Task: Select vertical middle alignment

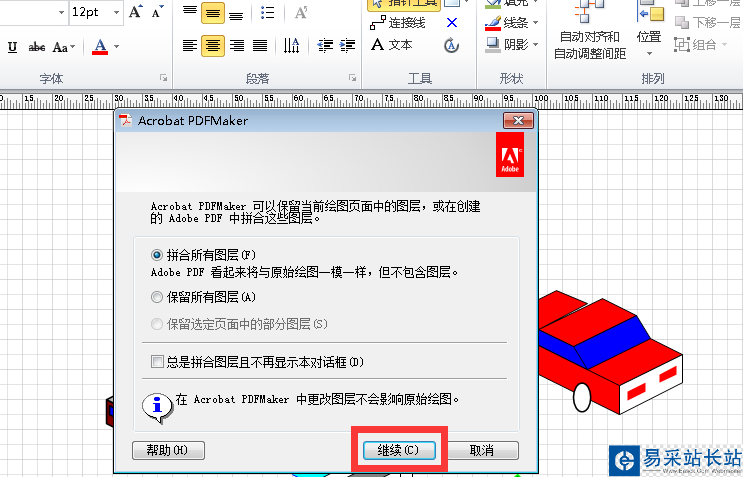Action: tap(213, 12)
